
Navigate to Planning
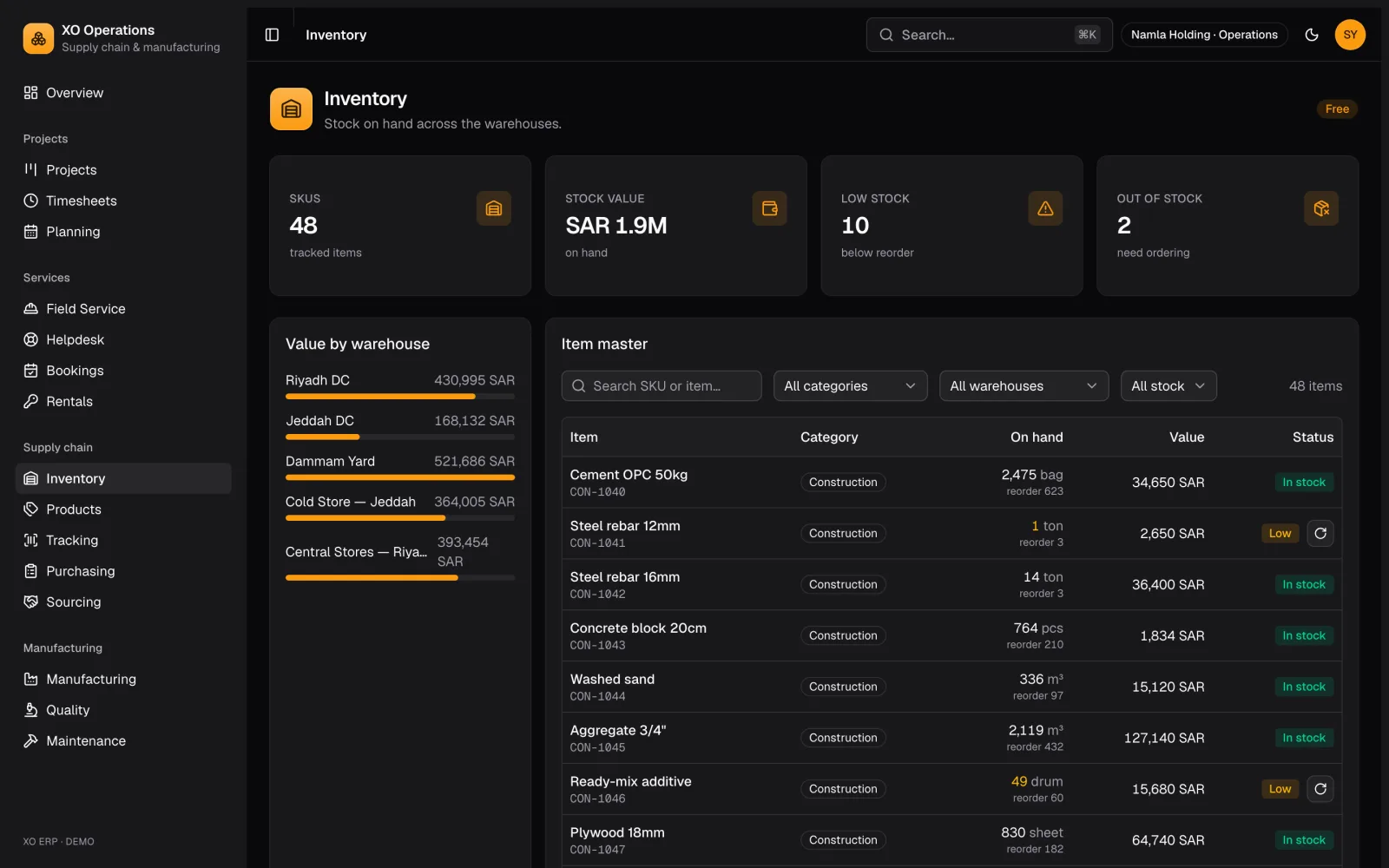point(123,232)
